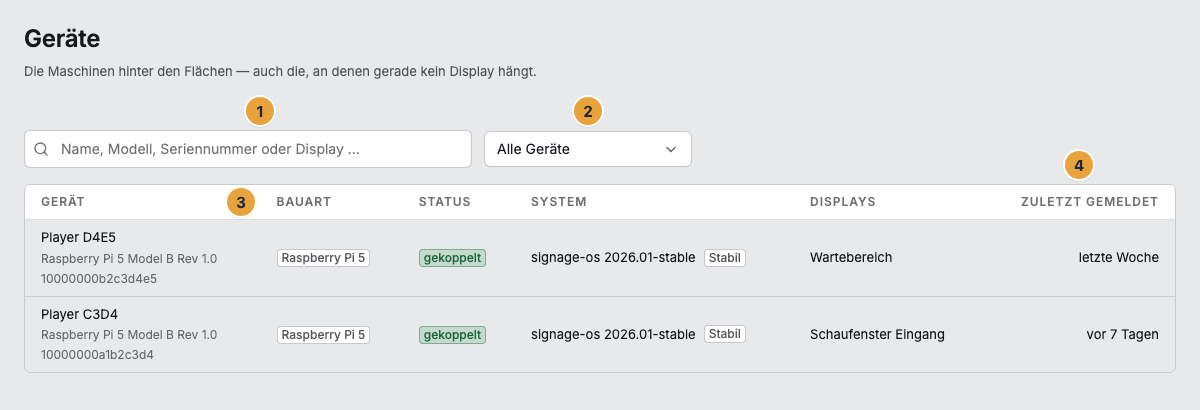Click model text under Player D4E5
1200x410 pixels.
pos(129,258)
